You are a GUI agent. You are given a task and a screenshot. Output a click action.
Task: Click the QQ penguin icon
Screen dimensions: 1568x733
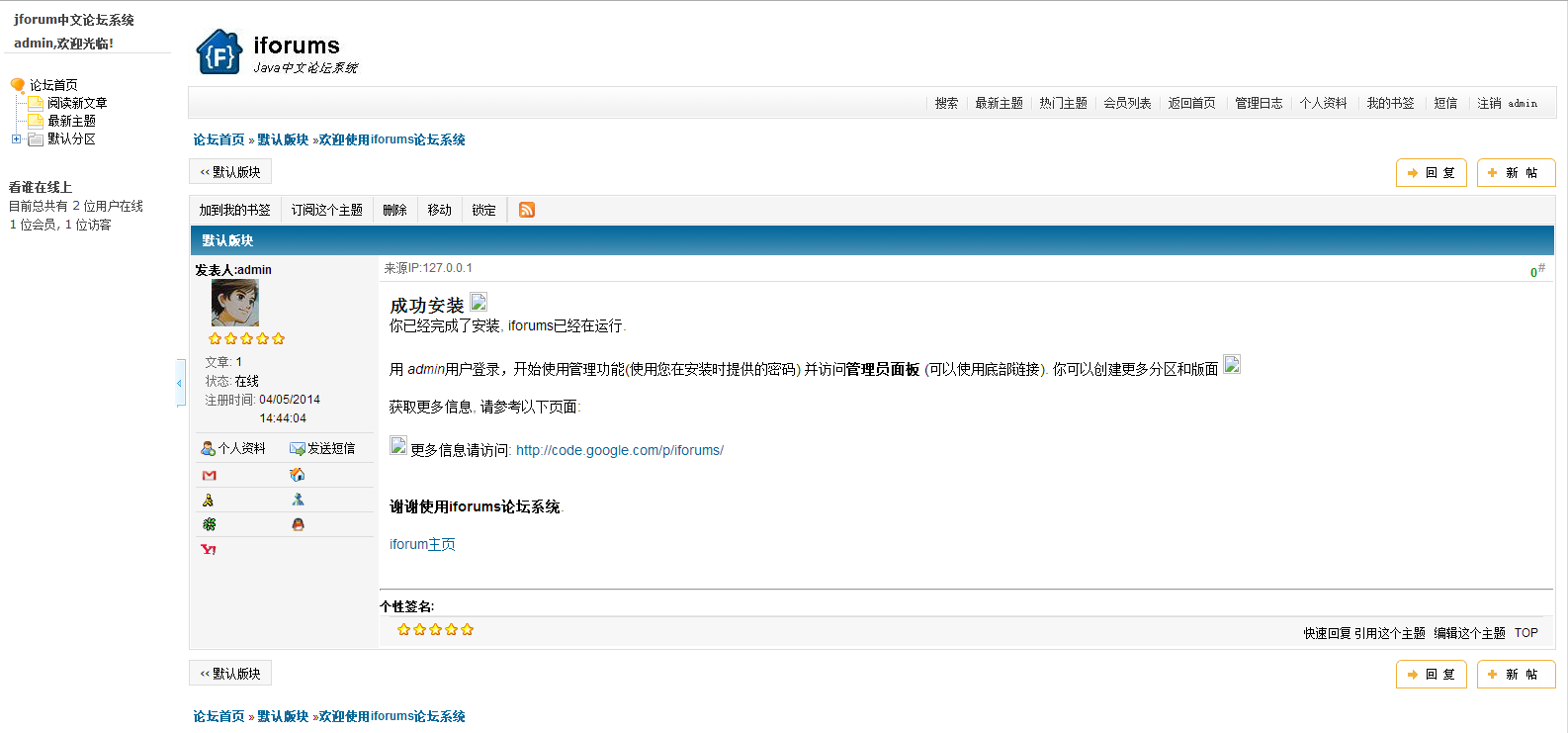coord(298,524)
